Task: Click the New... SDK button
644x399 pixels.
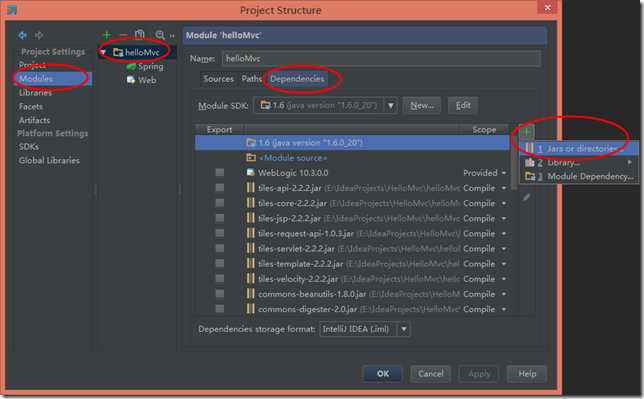Action: click(422, 106)
